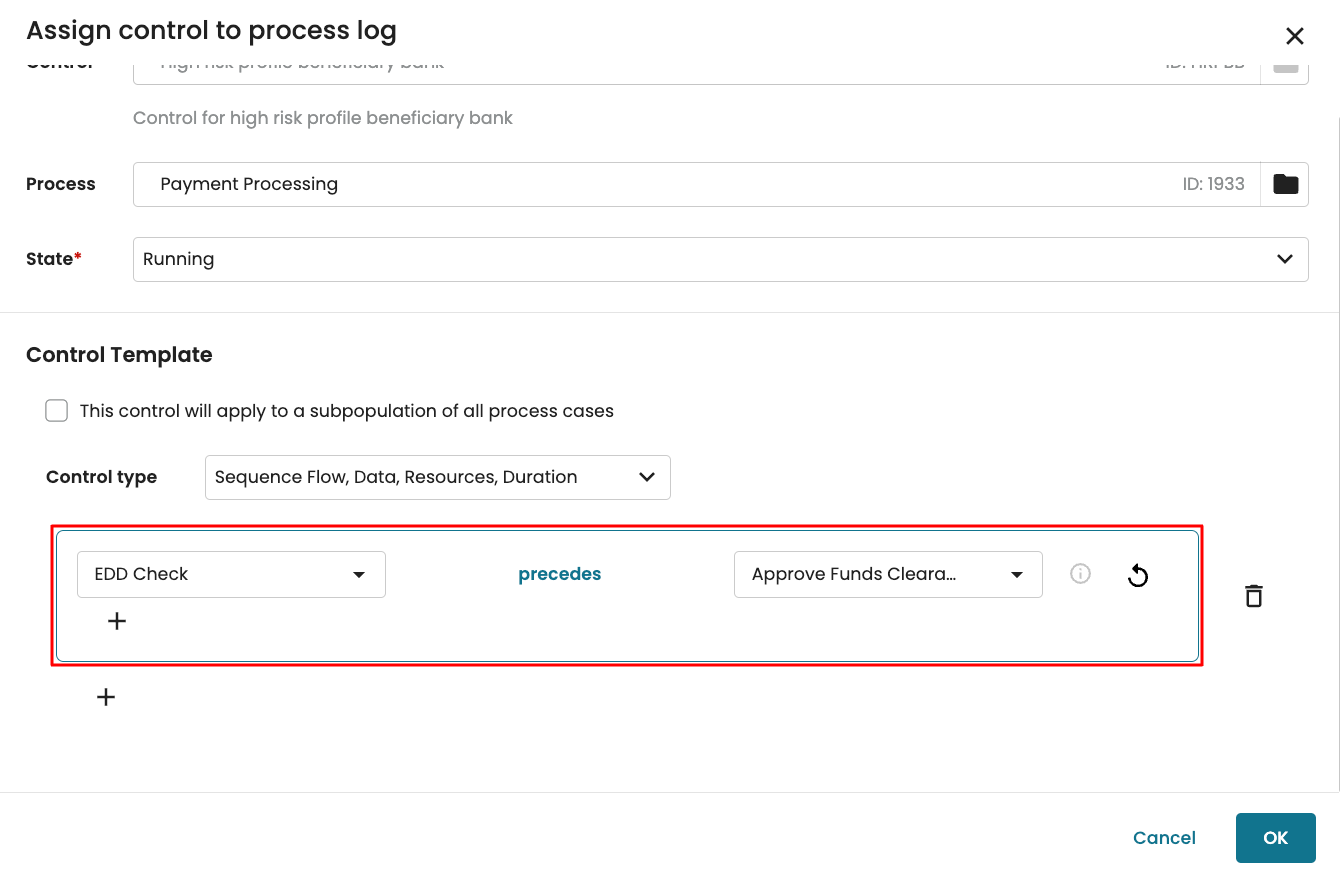Click the Control Template section heading

(x=119, y=355)
